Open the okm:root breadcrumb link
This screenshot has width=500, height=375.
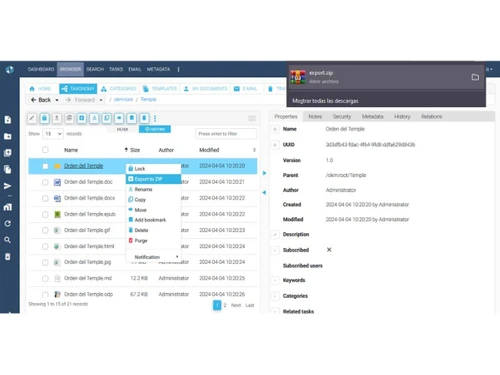coord(123,99)
